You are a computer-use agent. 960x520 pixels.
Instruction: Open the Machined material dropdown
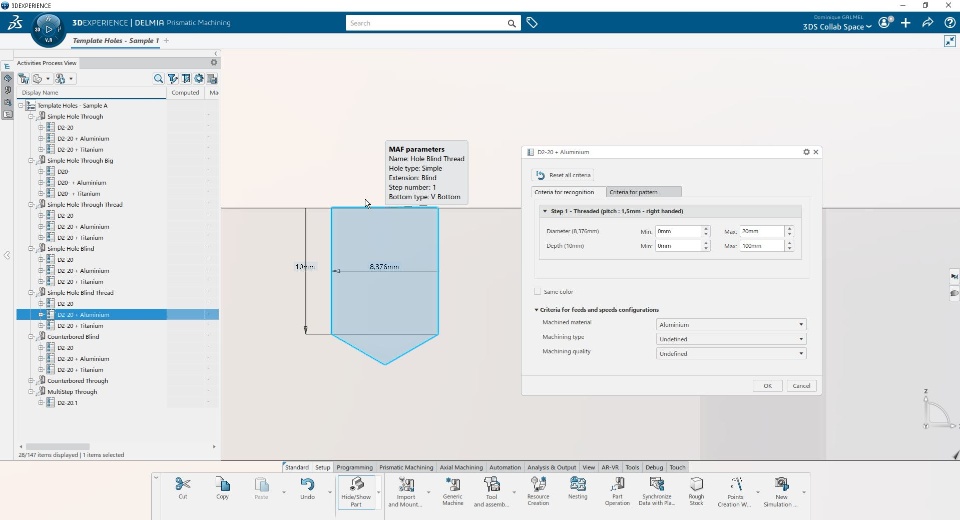pos(731,325)
